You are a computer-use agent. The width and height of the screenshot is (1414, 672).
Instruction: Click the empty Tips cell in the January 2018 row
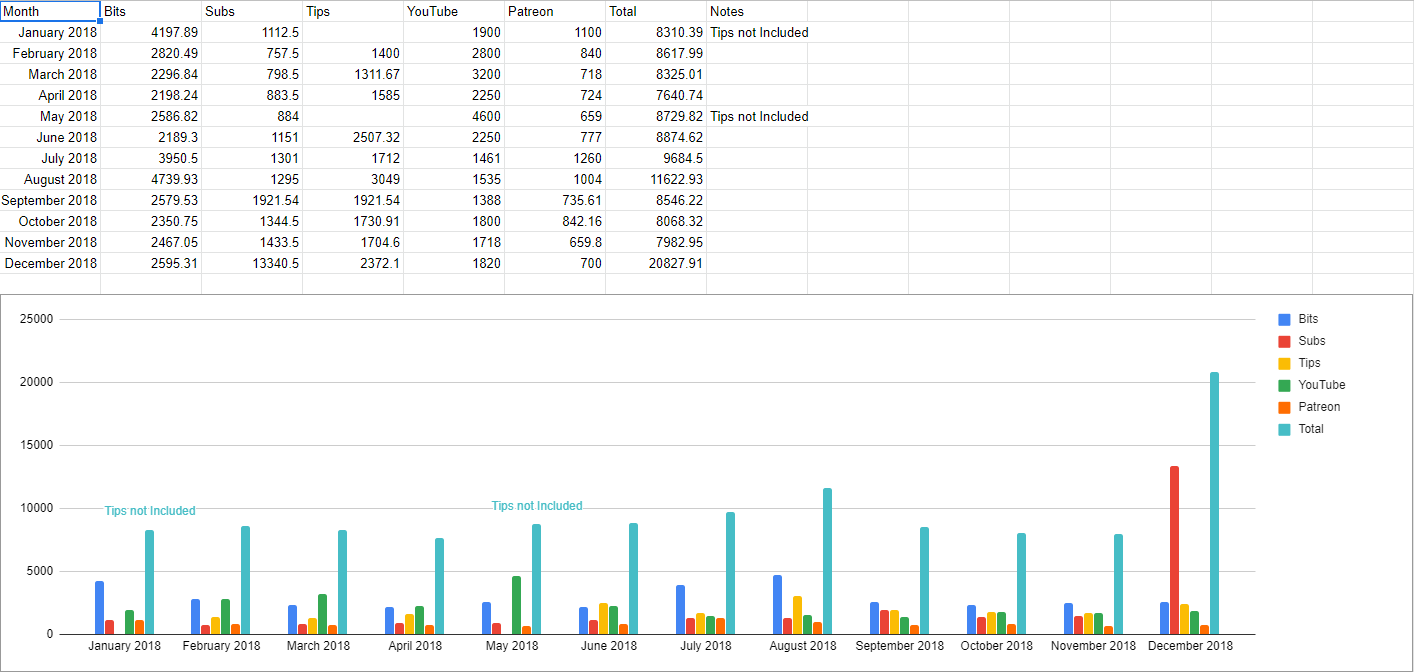(x=353, y=32)
